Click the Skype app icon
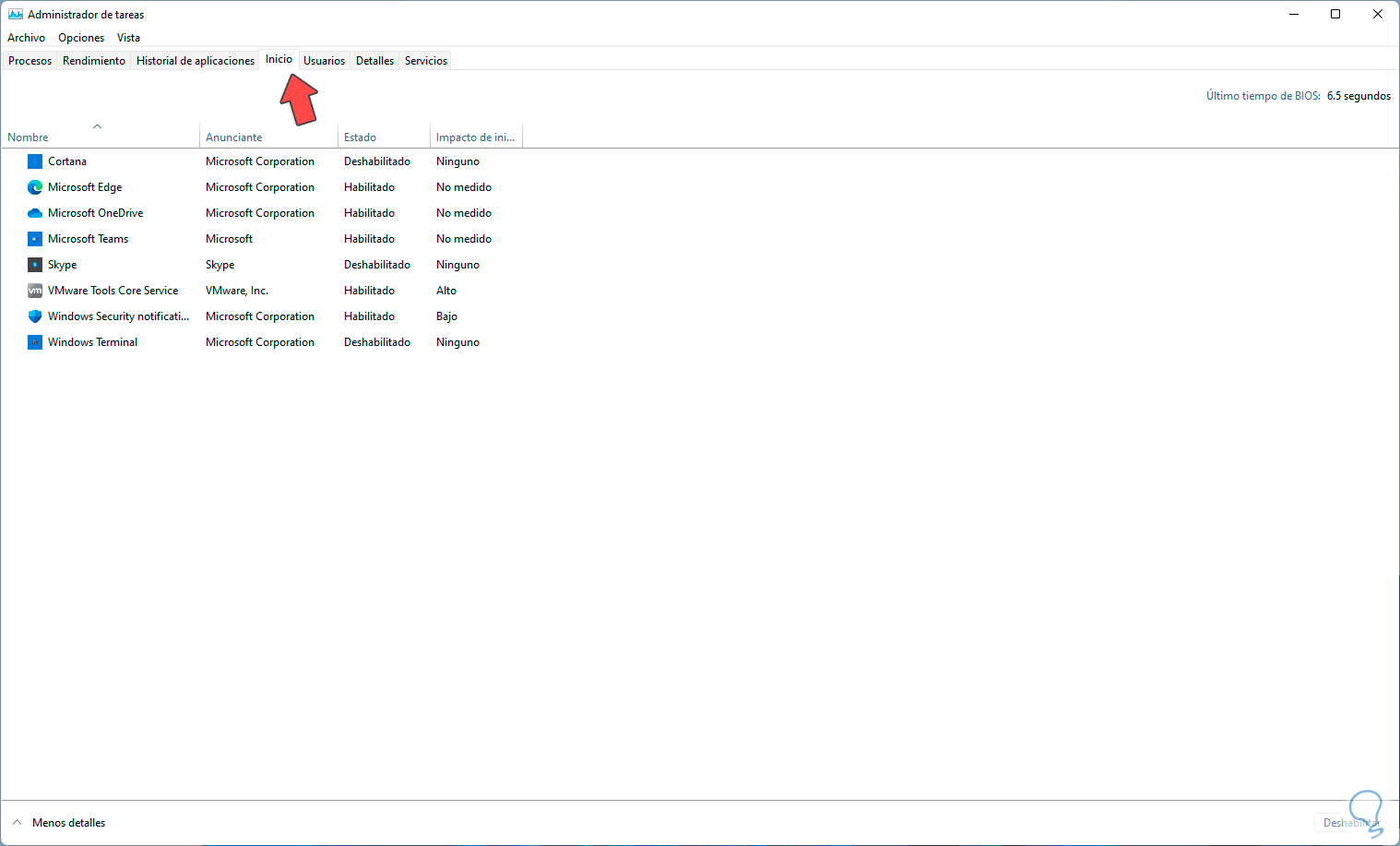 35,265
